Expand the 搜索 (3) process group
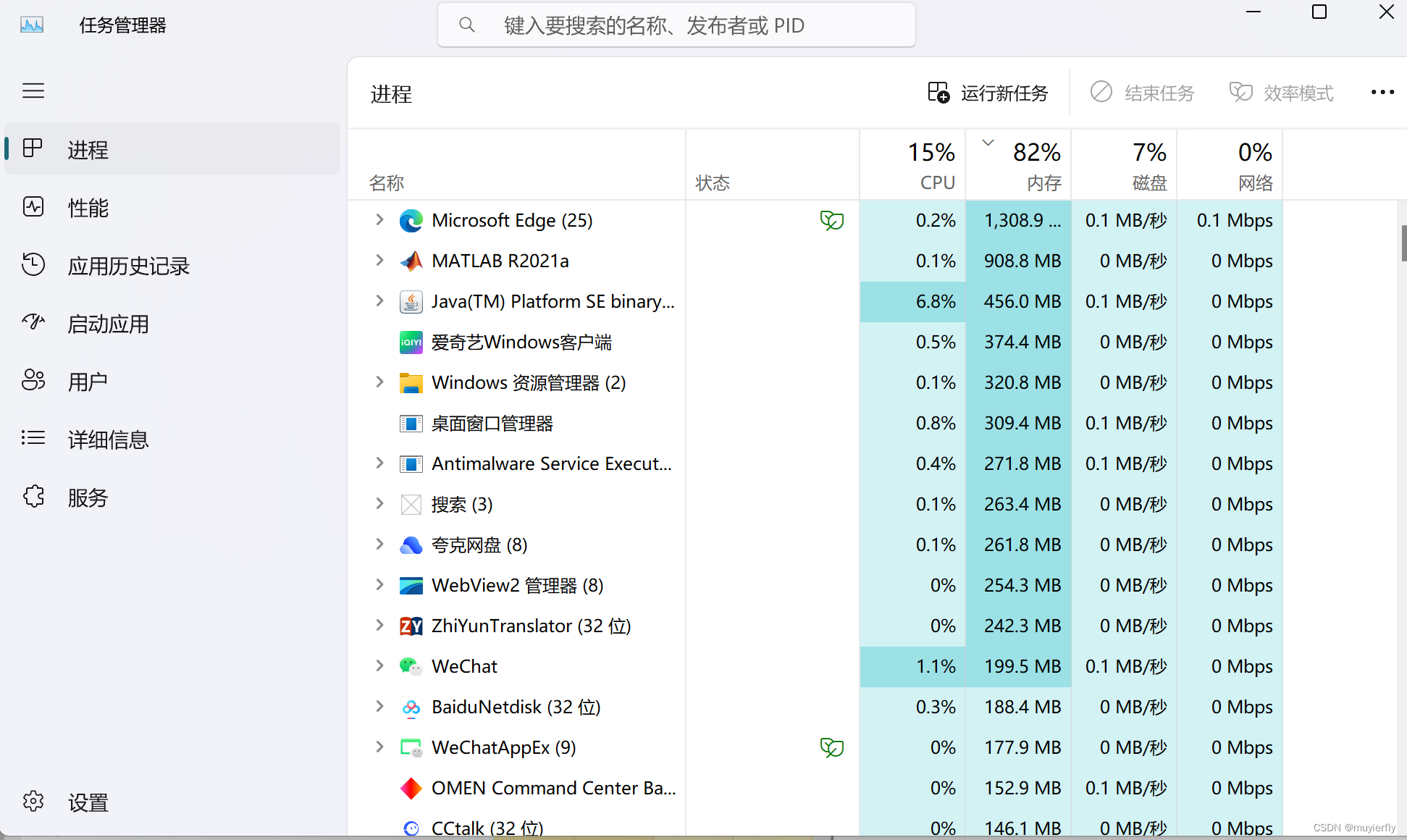Image resolution: width=1407 pixels, height=840 pixels. (x=379, y=503)
